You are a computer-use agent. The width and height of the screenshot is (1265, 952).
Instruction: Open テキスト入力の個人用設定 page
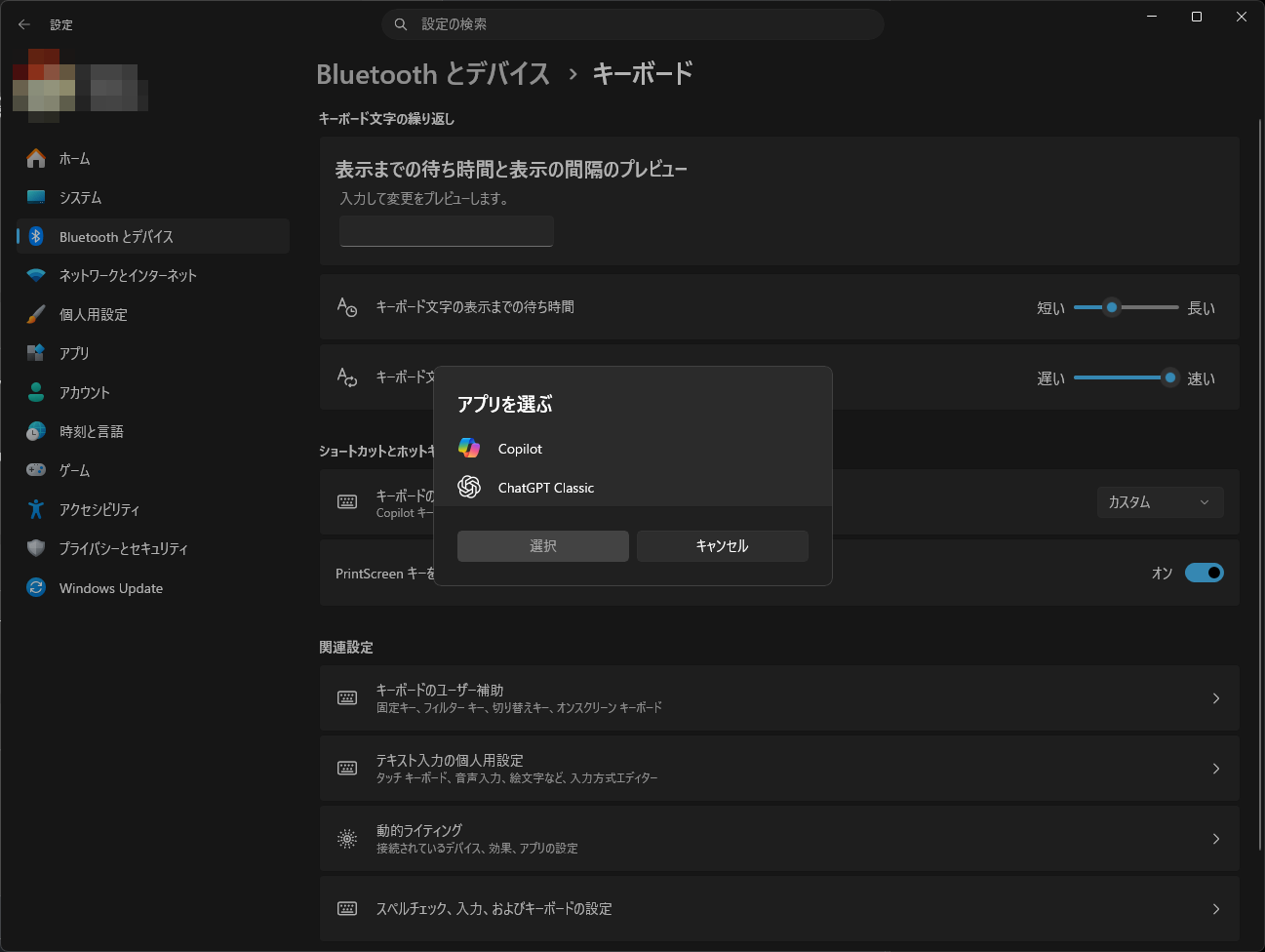(x=779, y=769)
